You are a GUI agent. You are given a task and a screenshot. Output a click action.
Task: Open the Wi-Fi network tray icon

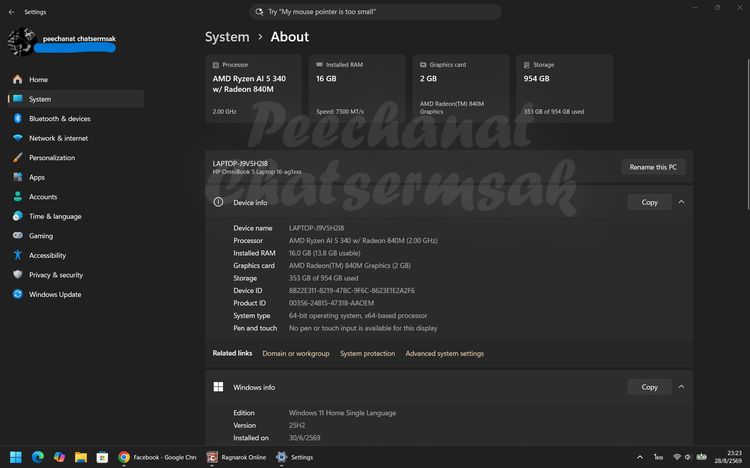point(676,457)
